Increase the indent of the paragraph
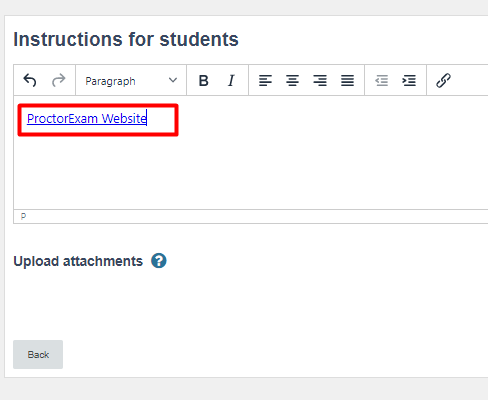This screenshot has height=400, width=488. pos(409,80)
